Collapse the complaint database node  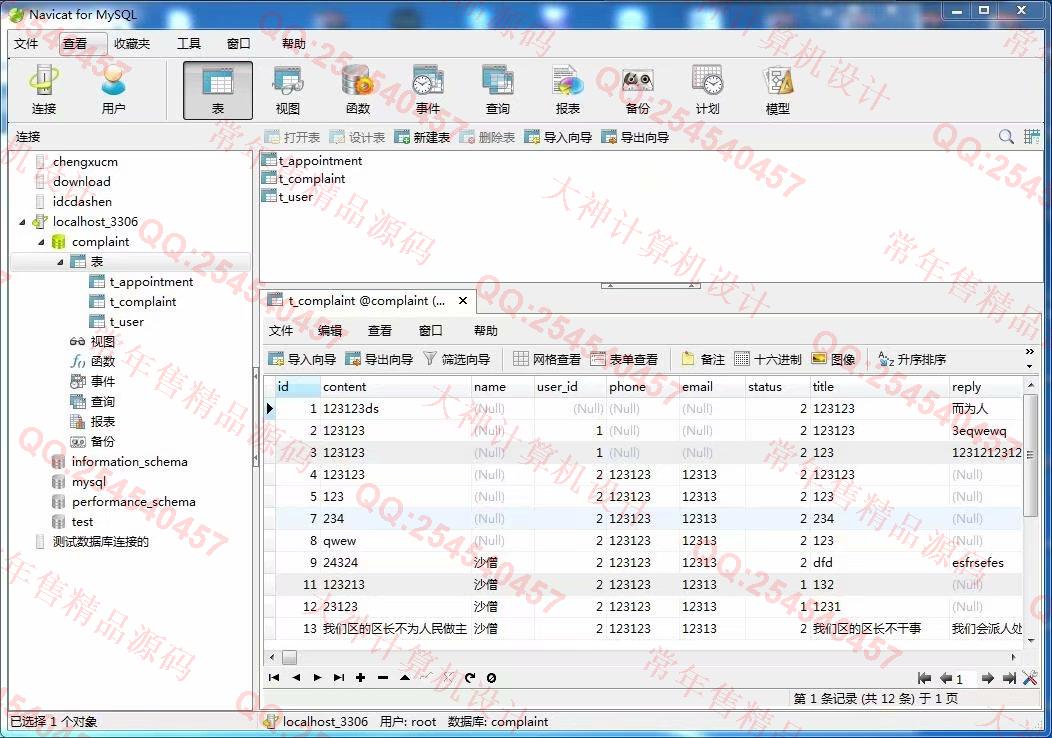pos(41,242)
